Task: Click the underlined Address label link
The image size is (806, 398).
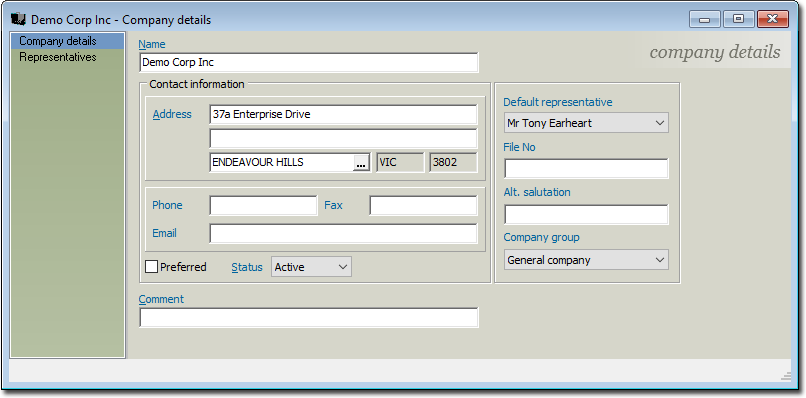Action: pos(172,114)
